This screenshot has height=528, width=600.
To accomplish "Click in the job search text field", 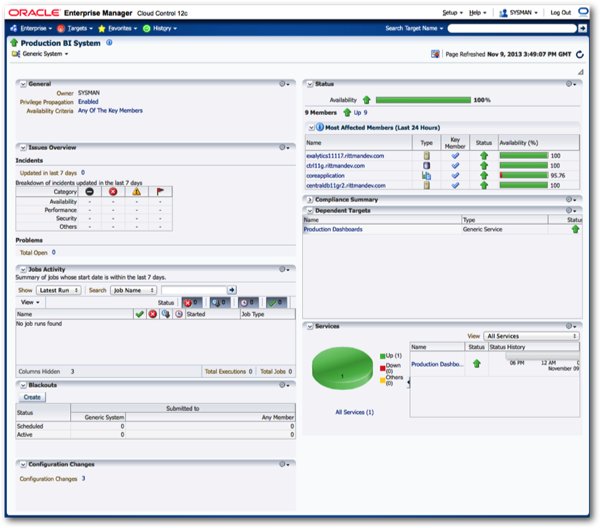I will tap(194, 290).
